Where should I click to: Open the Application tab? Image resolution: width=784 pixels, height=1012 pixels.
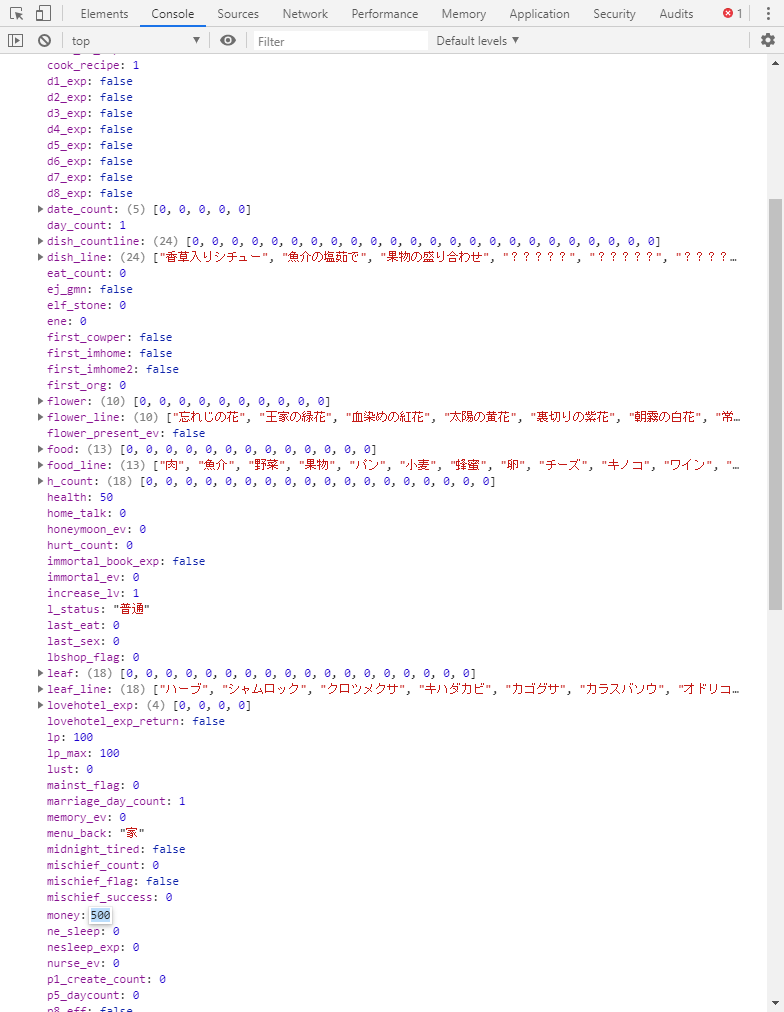click(x=540, y=14)
